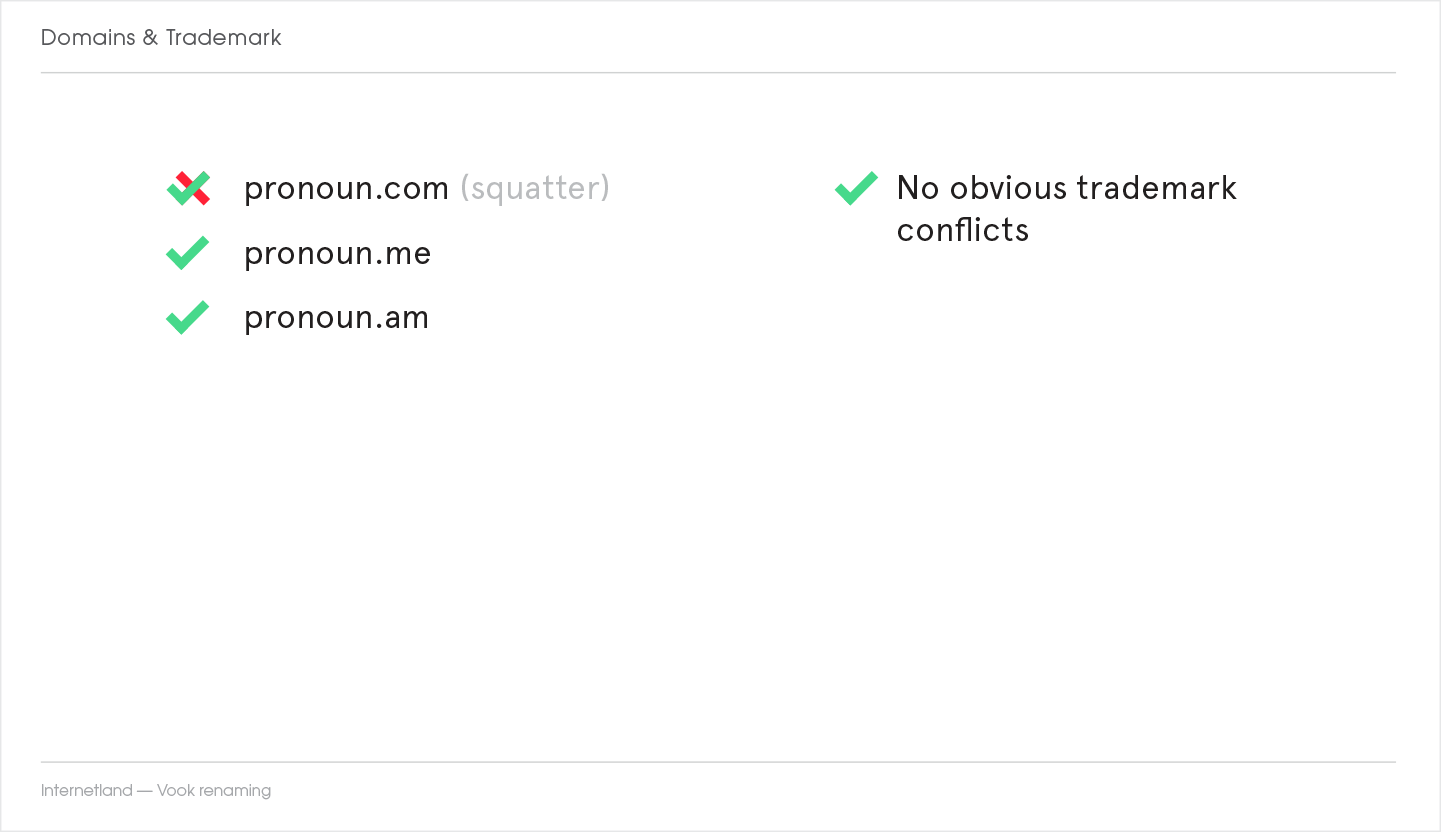This screenshot has height=832, width=1441.
Task: Click the horizontal divider under the title
Action: click(718, 73)
